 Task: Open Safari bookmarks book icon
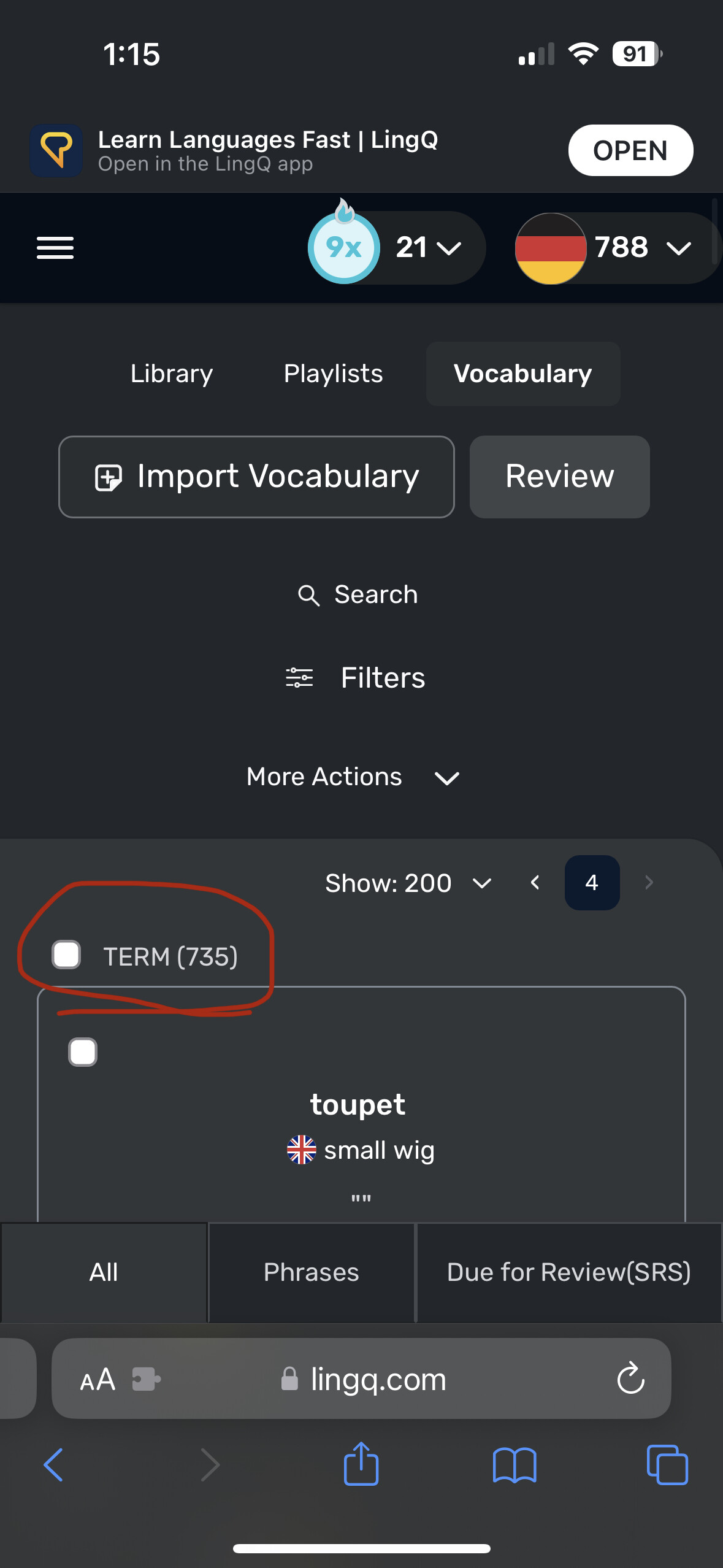(515, 1465)
